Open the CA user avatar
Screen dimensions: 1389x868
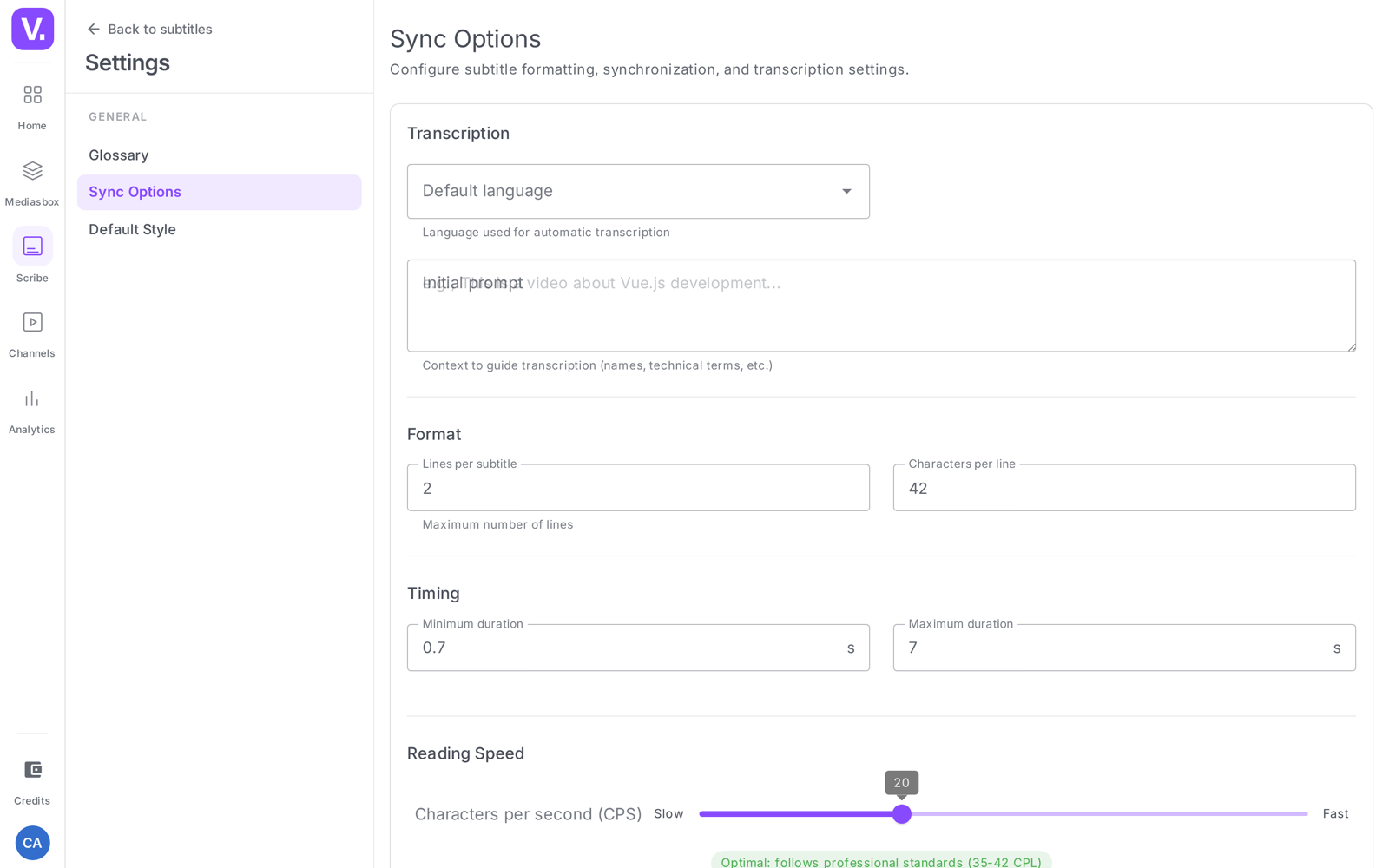32,843
